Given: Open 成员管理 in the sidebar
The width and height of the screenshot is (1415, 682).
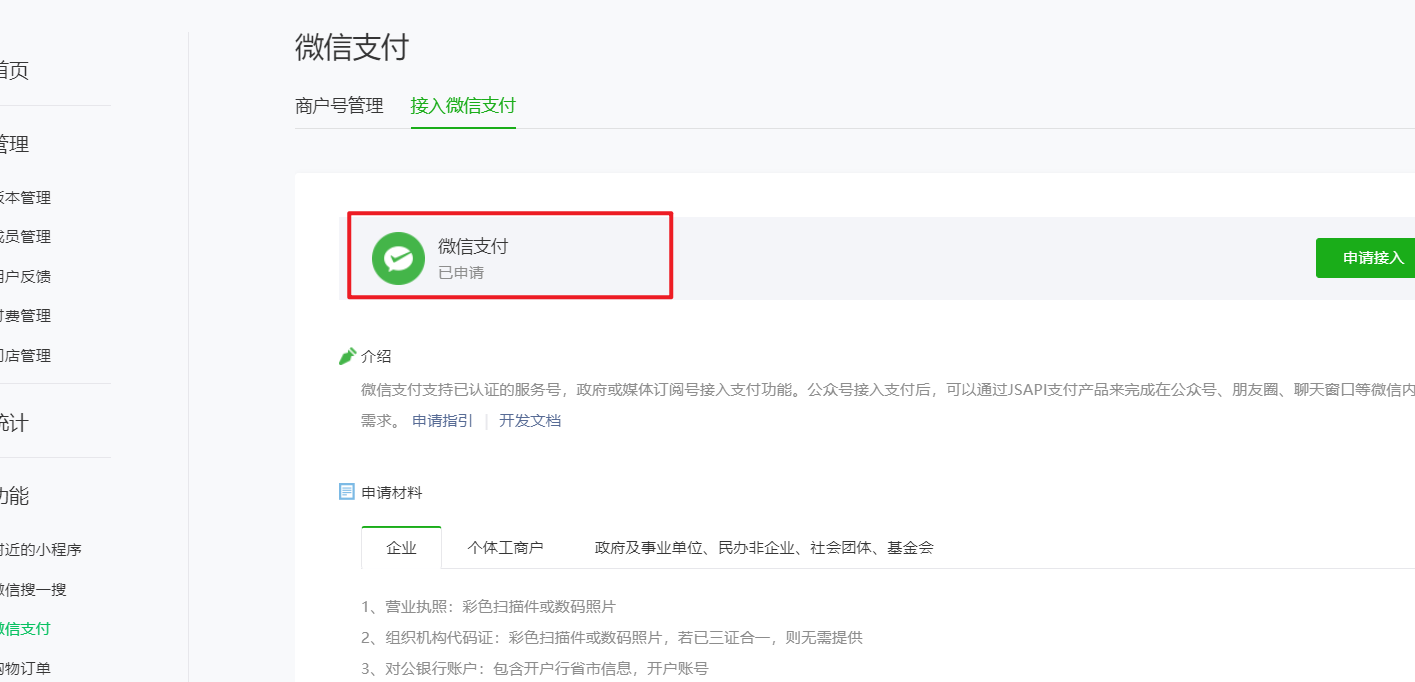Looking at the screenshot, I should [x=25, y=237].
